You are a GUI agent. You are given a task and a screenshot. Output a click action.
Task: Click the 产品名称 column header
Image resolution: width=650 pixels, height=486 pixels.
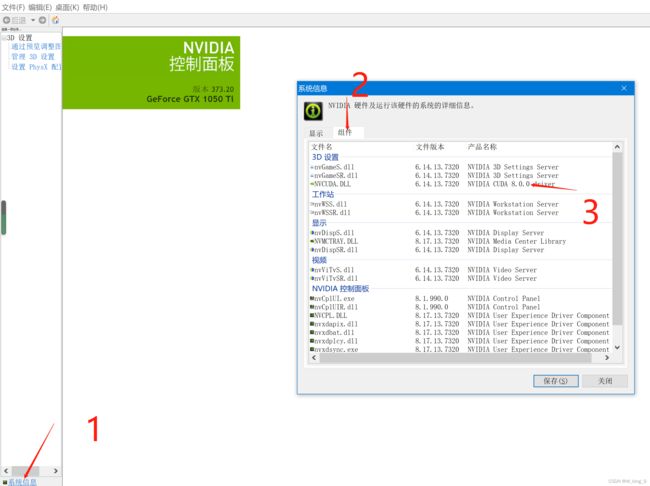482,147
